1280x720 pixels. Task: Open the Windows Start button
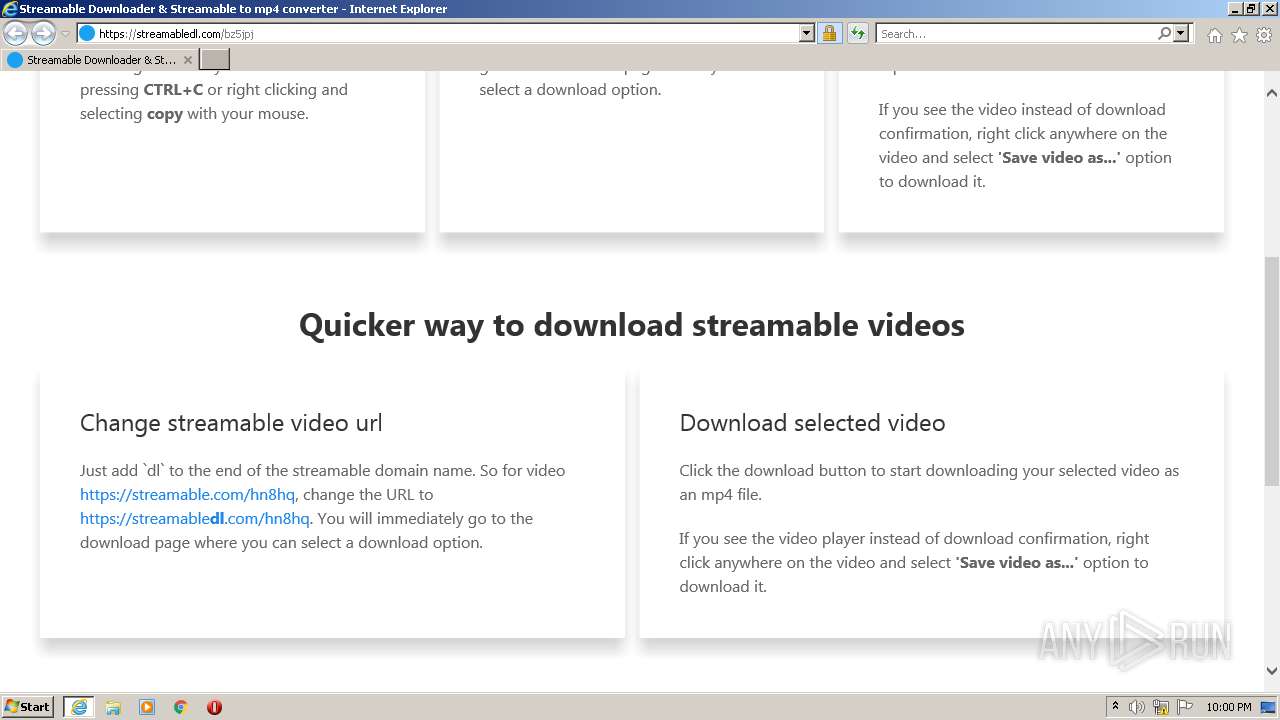(28, 707)
